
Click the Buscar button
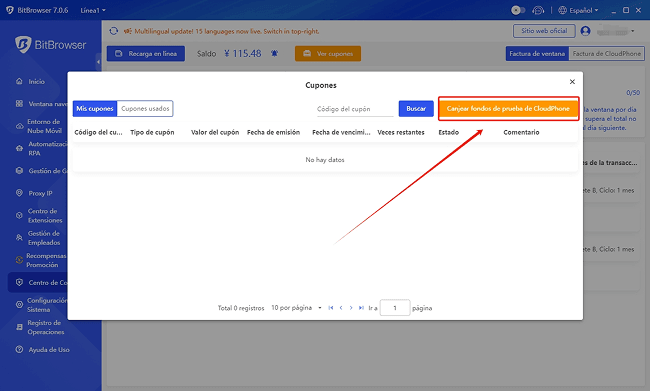click(416, 109)
